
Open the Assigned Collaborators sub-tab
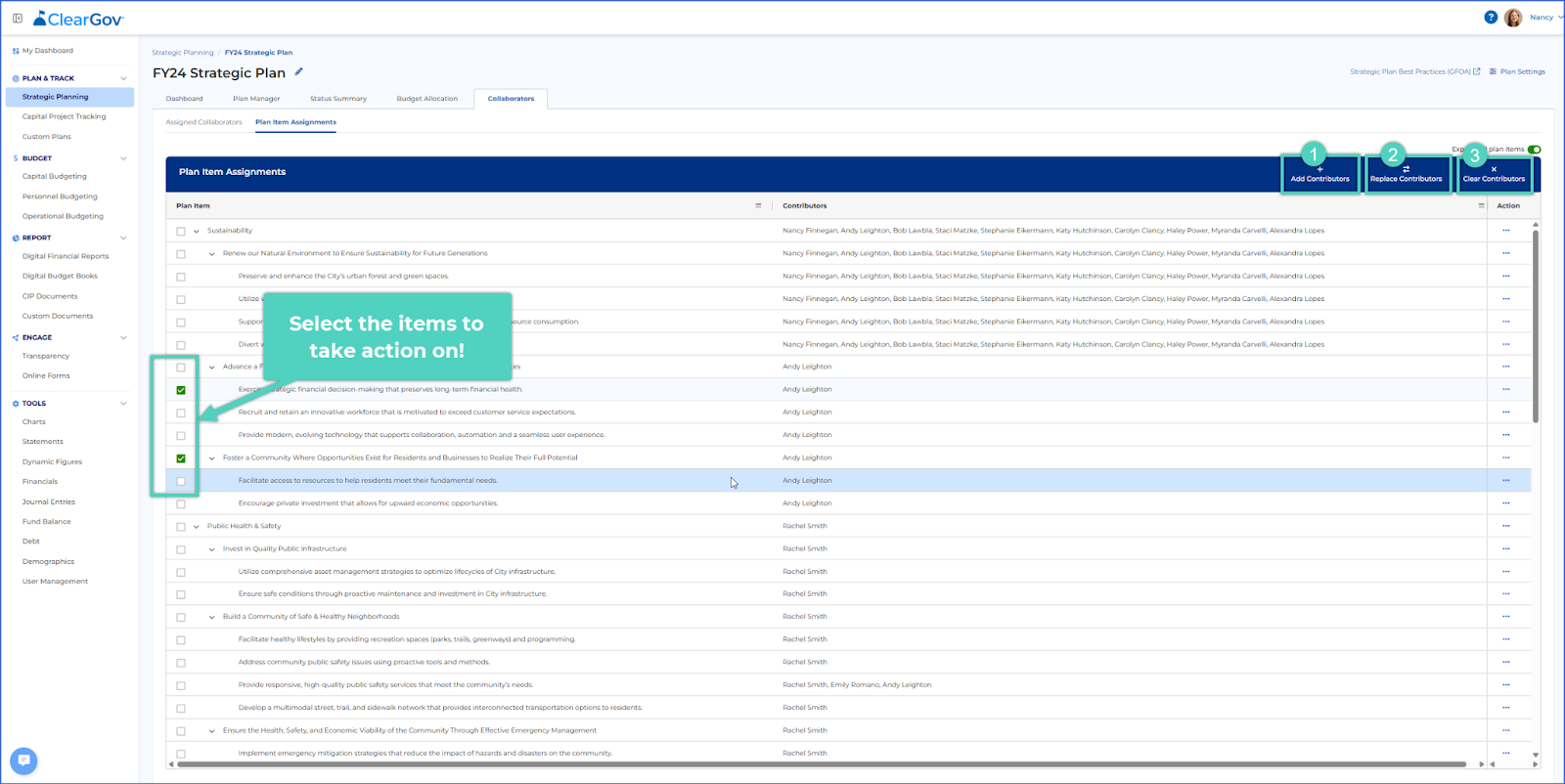[x=203, y=122]
